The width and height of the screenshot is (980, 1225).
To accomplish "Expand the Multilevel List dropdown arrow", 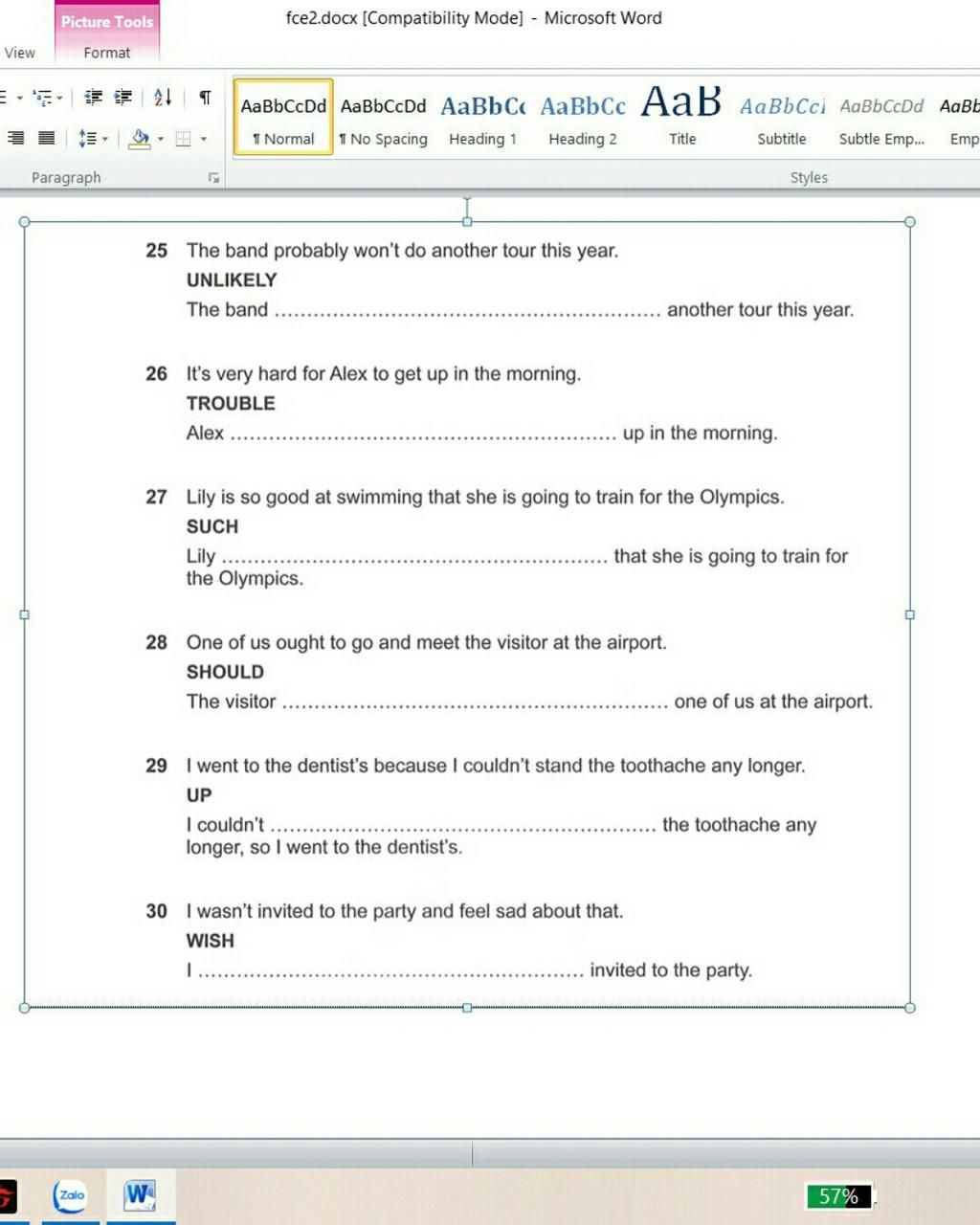I will (59, 98).
